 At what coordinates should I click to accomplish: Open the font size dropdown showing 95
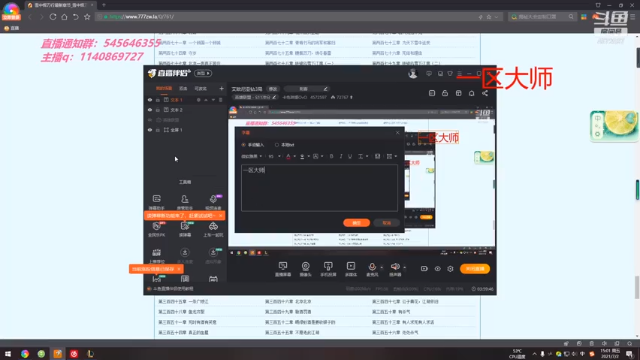point(274,156)
